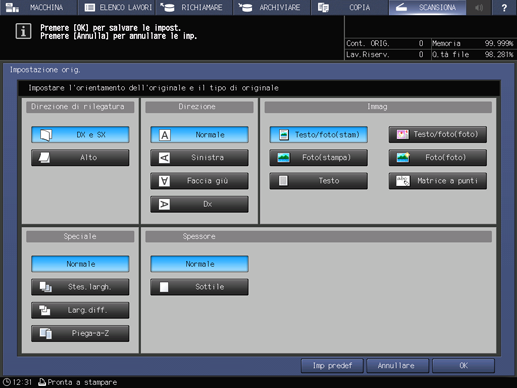Click Imp predef button
517x388 pixels.
coord(332,366)
